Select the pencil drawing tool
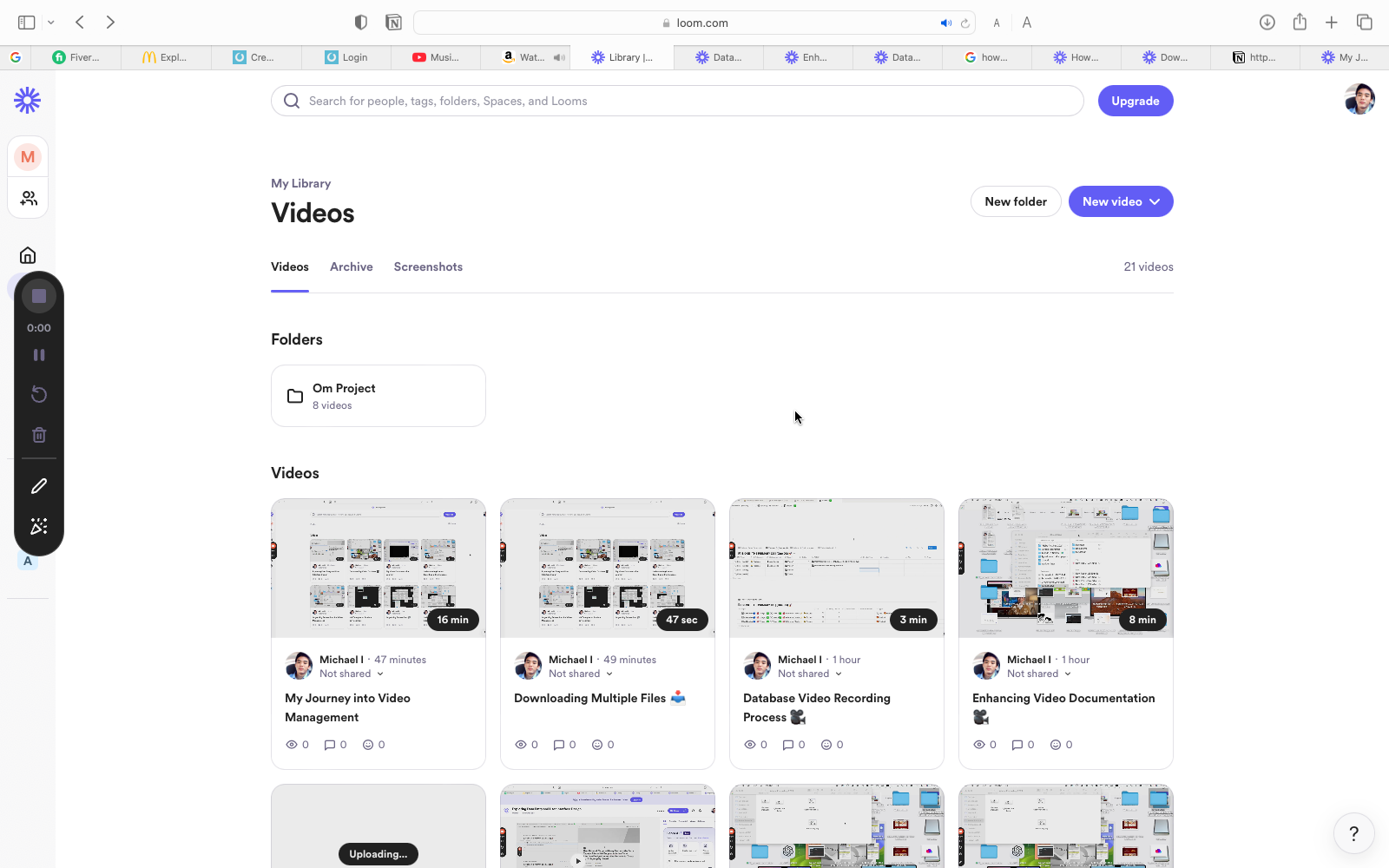This screenshot has width=1389, height=868. (x=39, y=486)
